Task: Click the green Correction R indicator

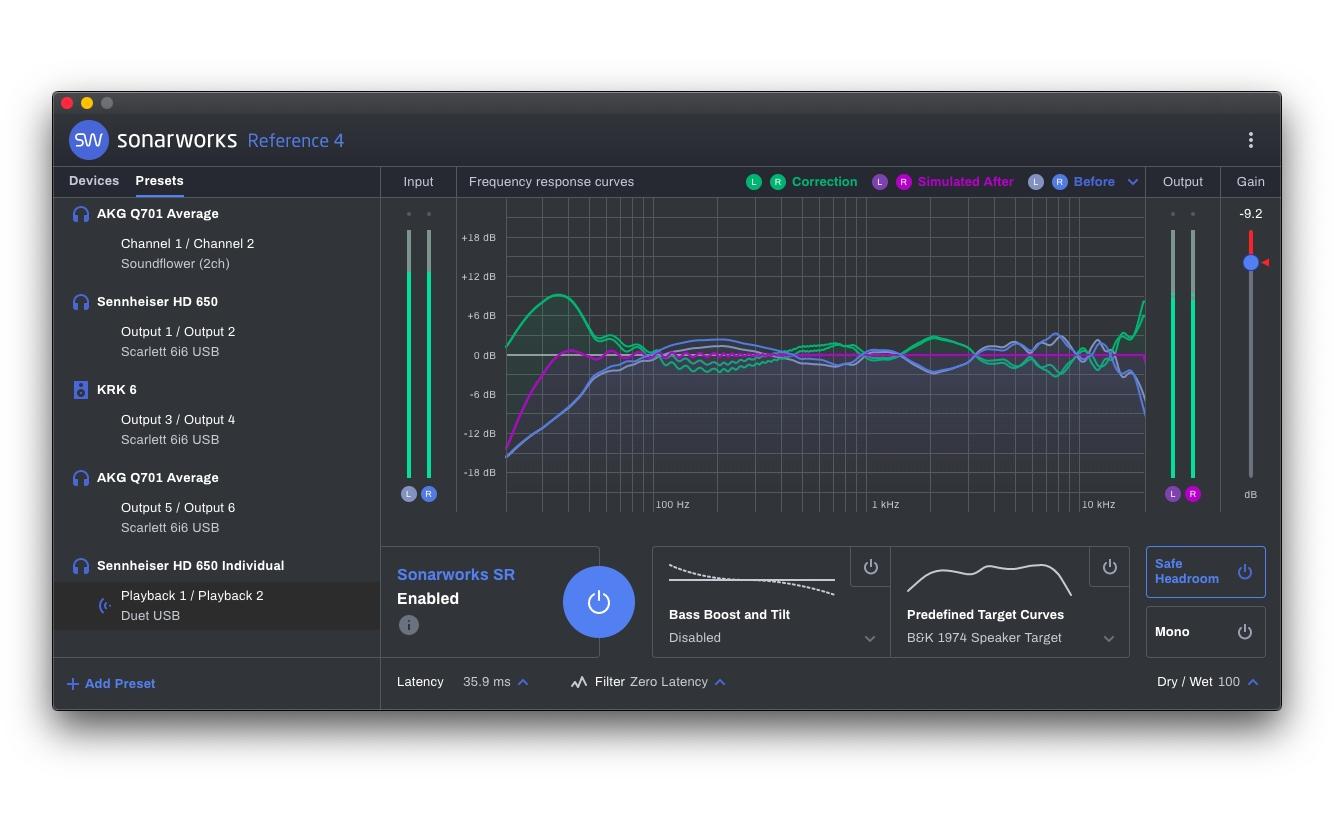Action: click(778, 182)
